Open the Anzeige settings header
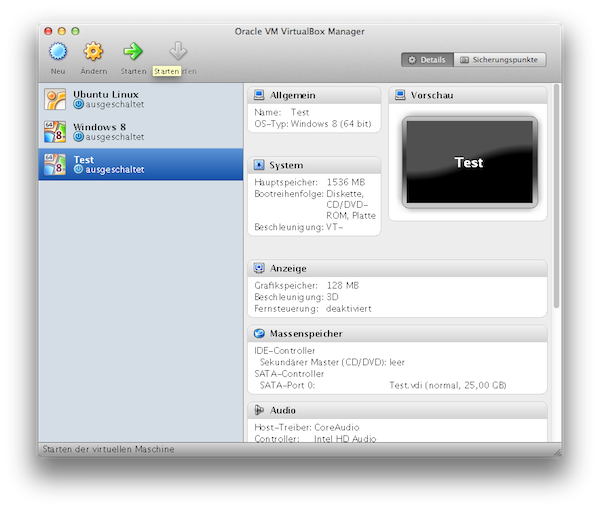The width and height of the screenshot is (600, 510). coord(397,269)
